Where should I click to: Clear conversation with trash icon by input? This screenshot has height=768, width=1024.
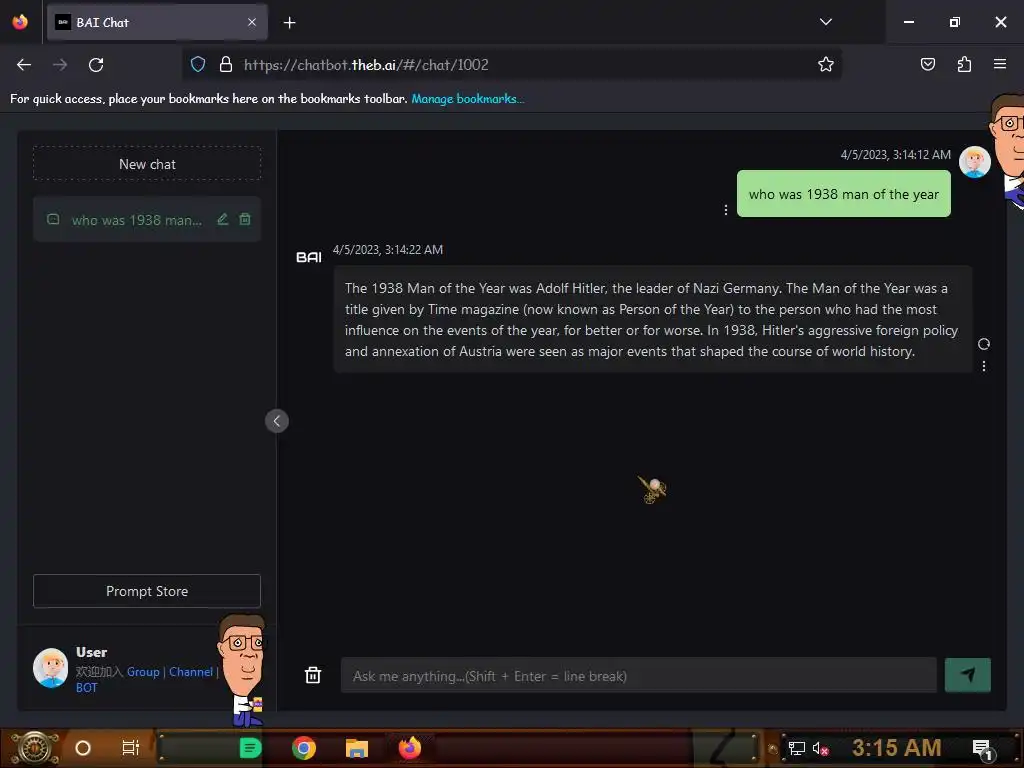[x=313, y=675]
